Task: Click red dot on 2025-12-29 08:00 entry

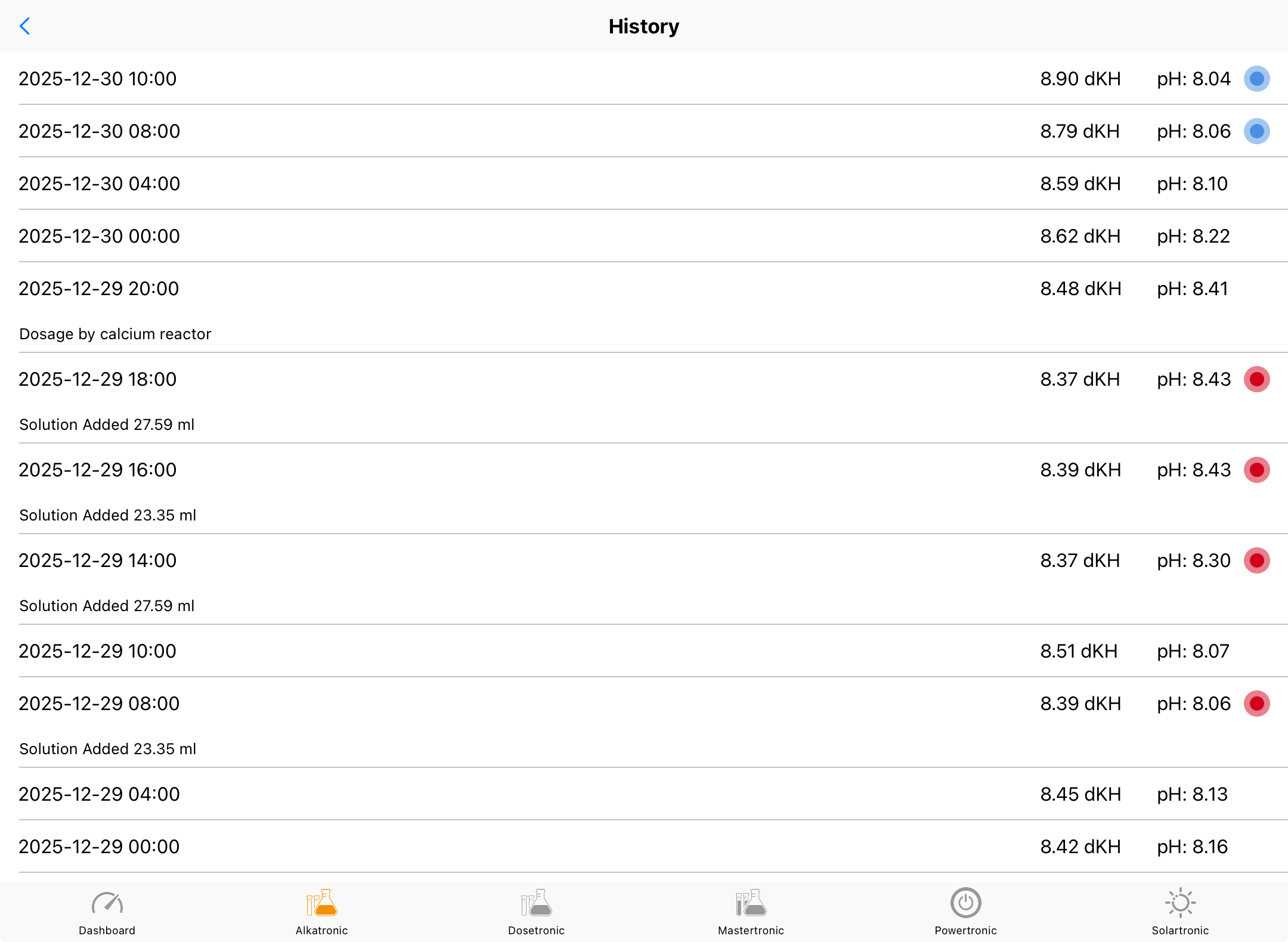Action: (x=1257, y=704)
